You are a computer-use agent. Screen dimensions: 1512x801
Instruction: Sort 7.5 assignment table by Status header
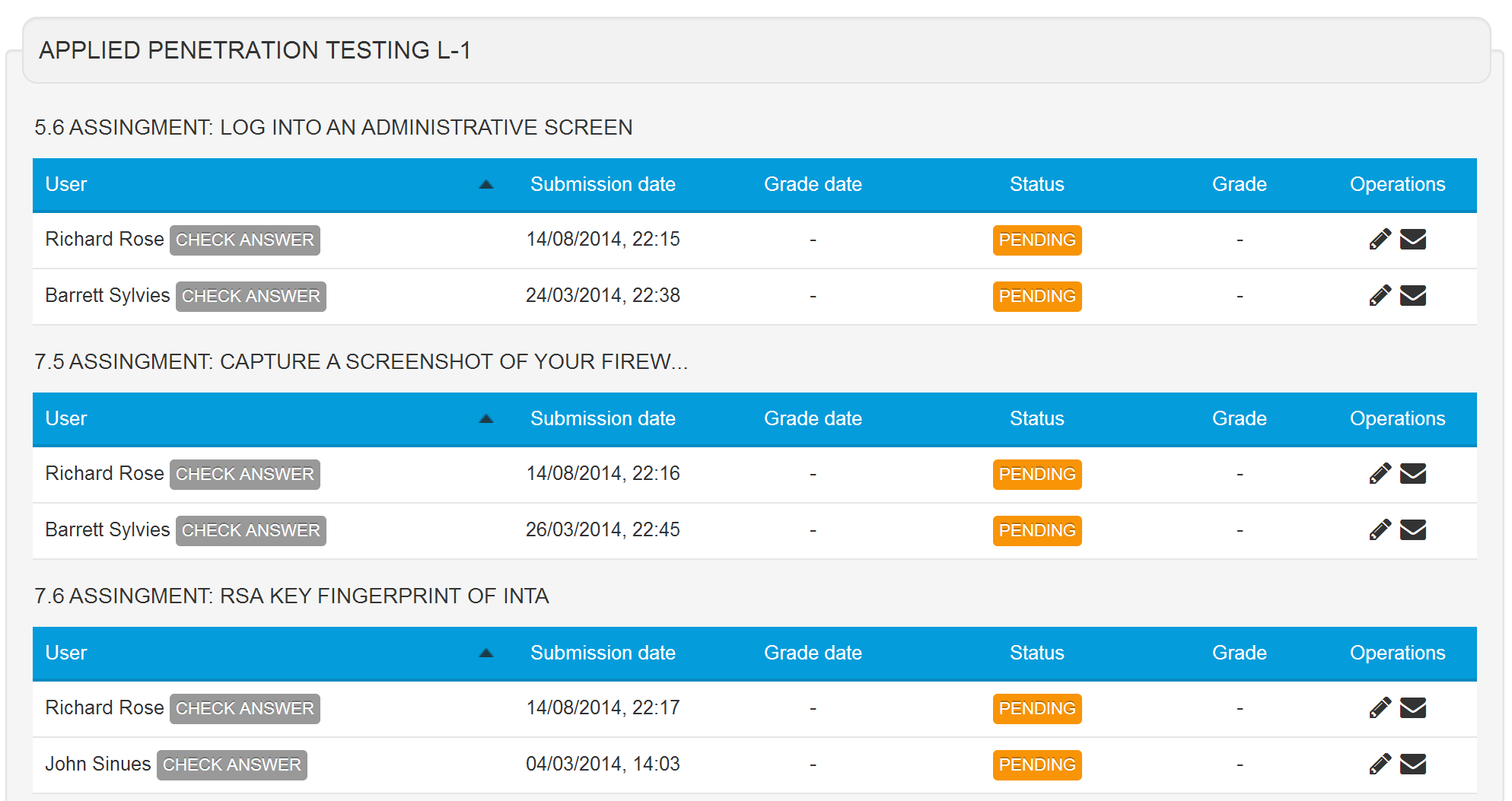[1036, 419]
